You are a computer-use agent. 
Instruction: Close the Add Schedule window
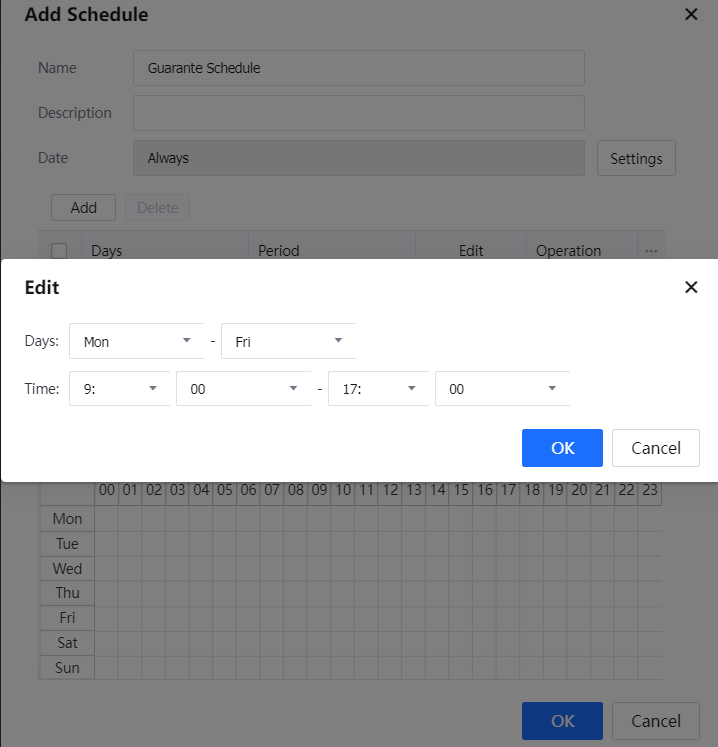coord(691,14)
